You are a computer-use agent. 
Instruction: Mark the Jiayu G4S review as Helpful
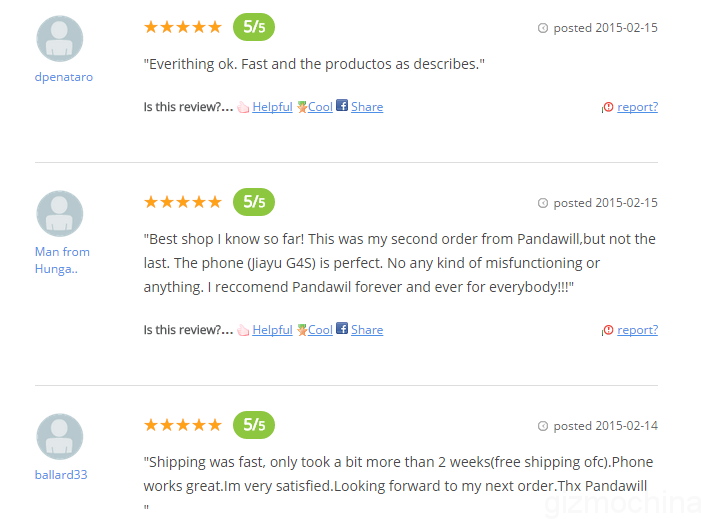[272, 330]
